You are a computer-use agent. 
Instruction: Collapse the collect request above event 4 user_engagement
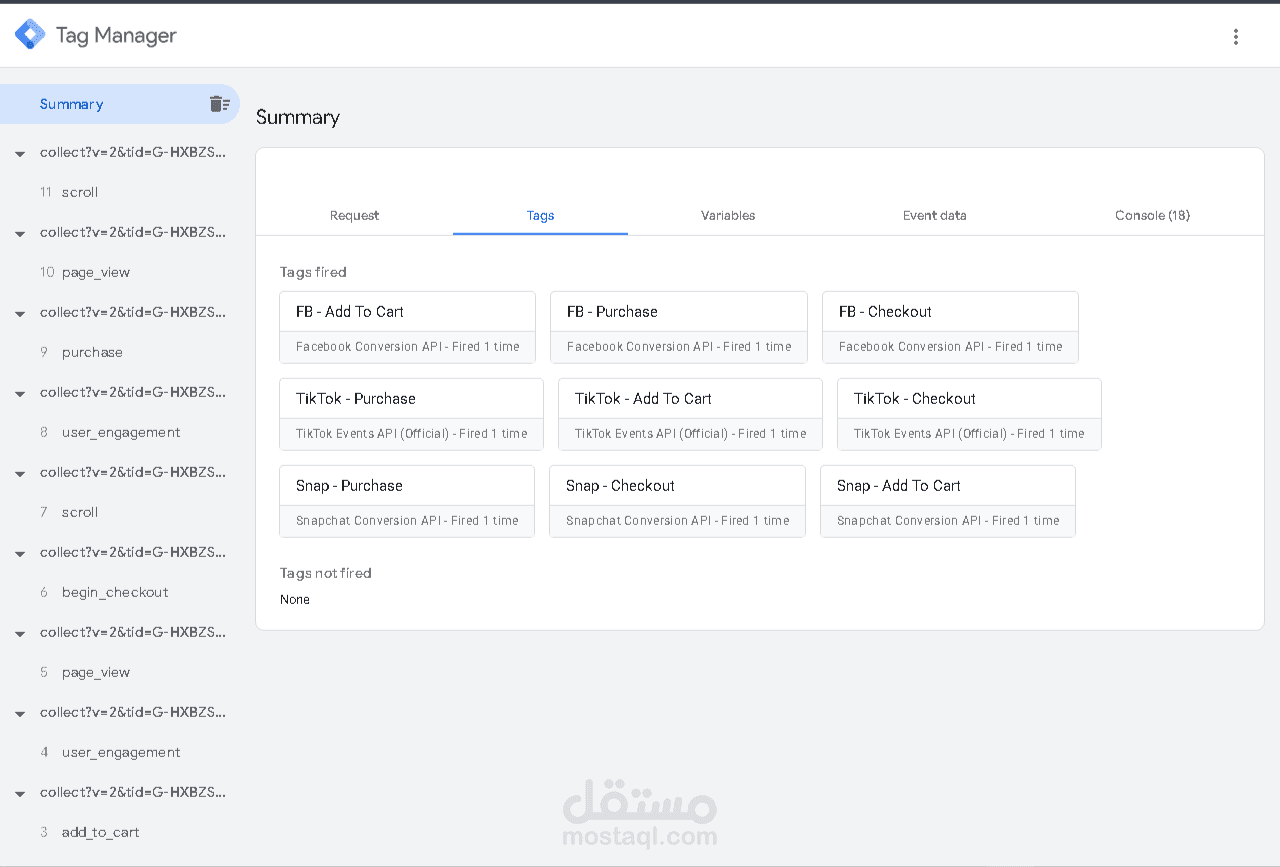20,714
